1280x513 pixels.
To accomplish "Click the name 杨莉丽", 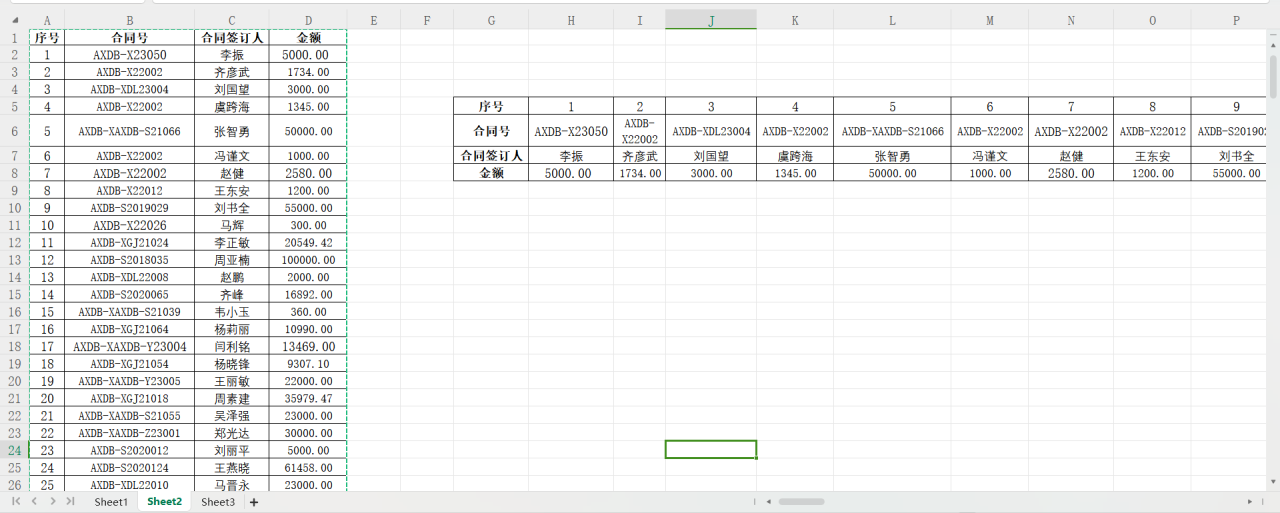I will 232,329.
